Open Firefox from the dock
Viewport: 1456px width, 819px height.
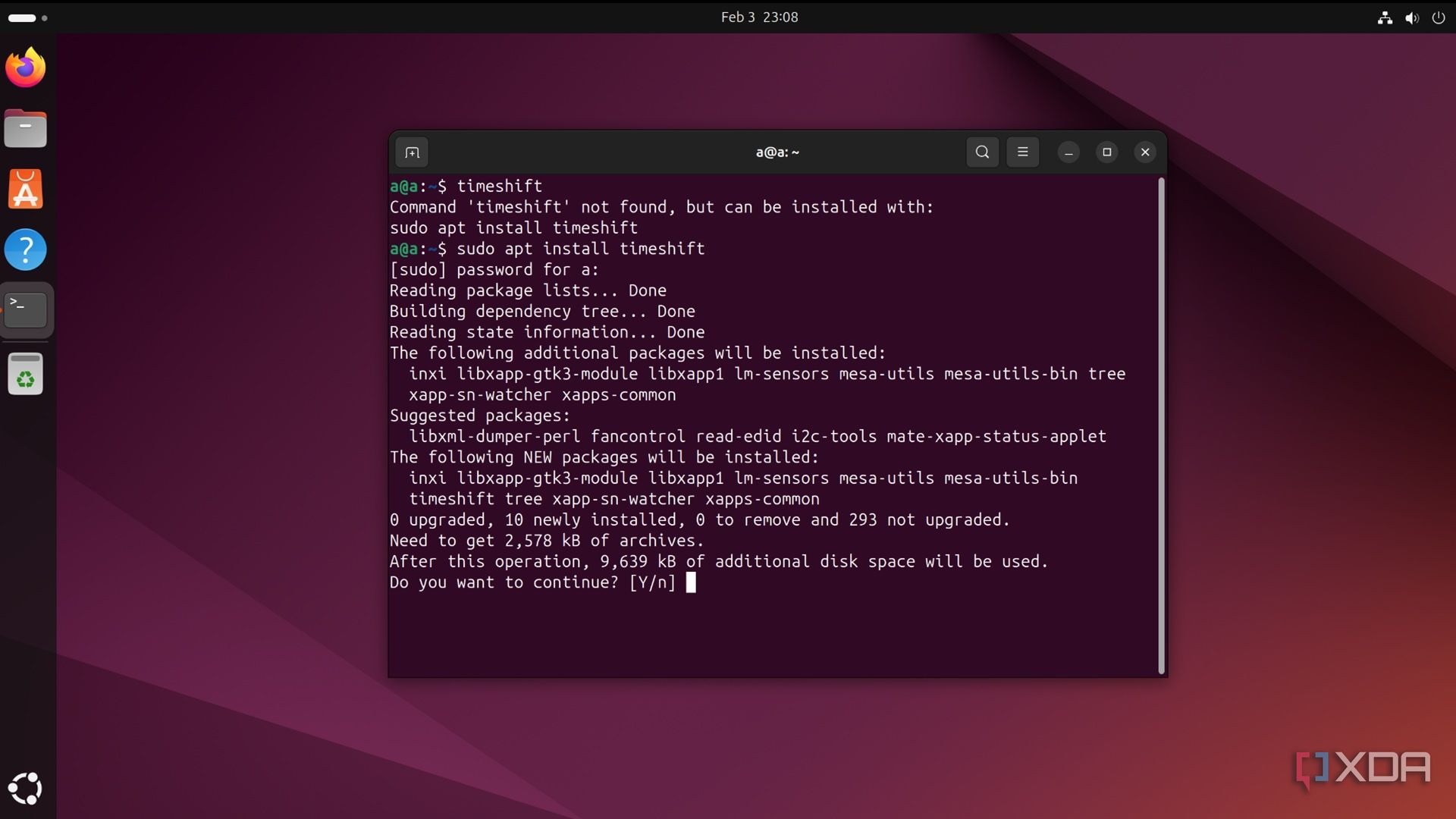pyautogui.click(x=26, y=67)
